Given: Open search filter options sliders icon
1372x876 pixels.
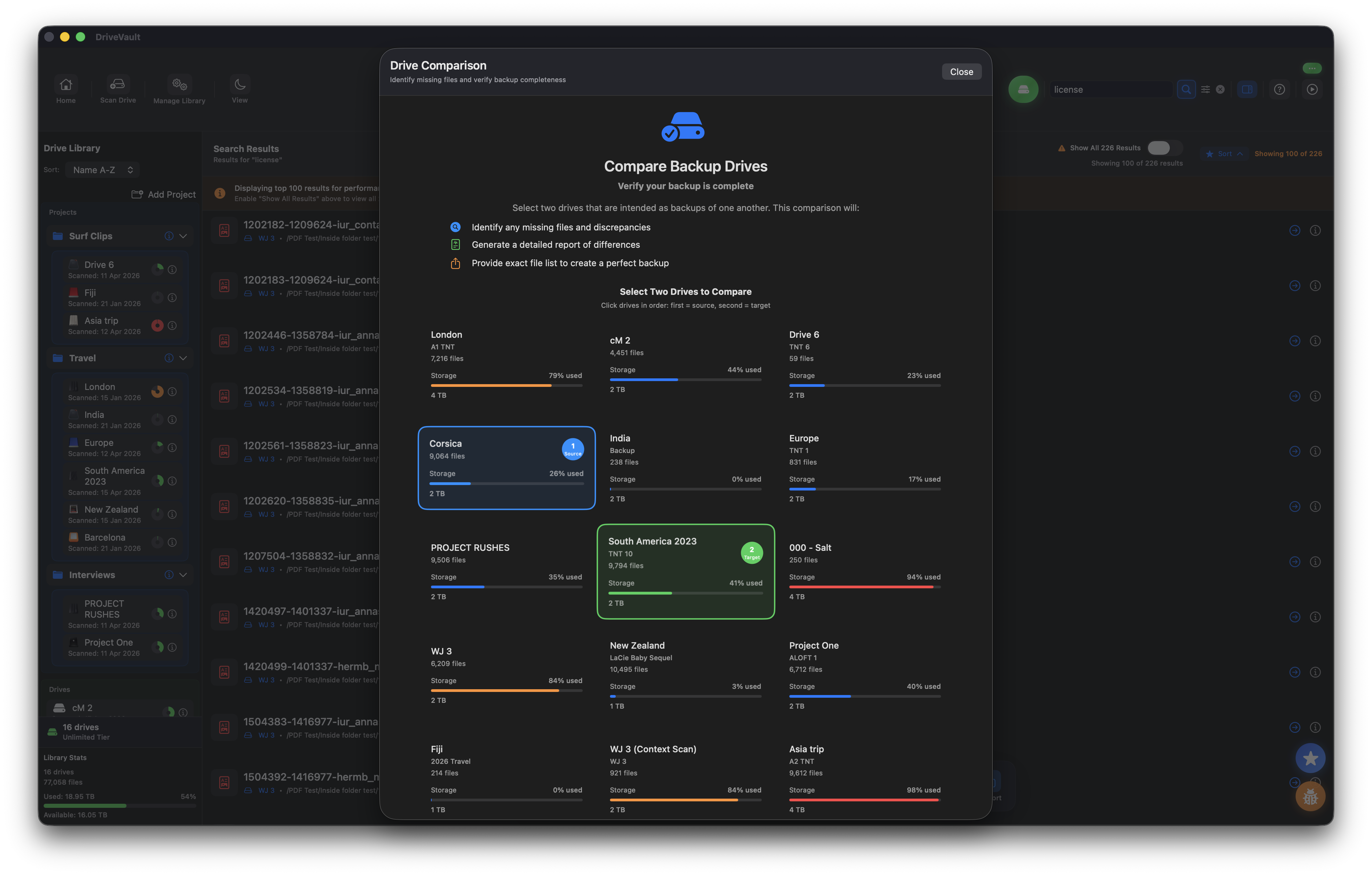Looking at the screenshot, I should (x=1205, y=89).
